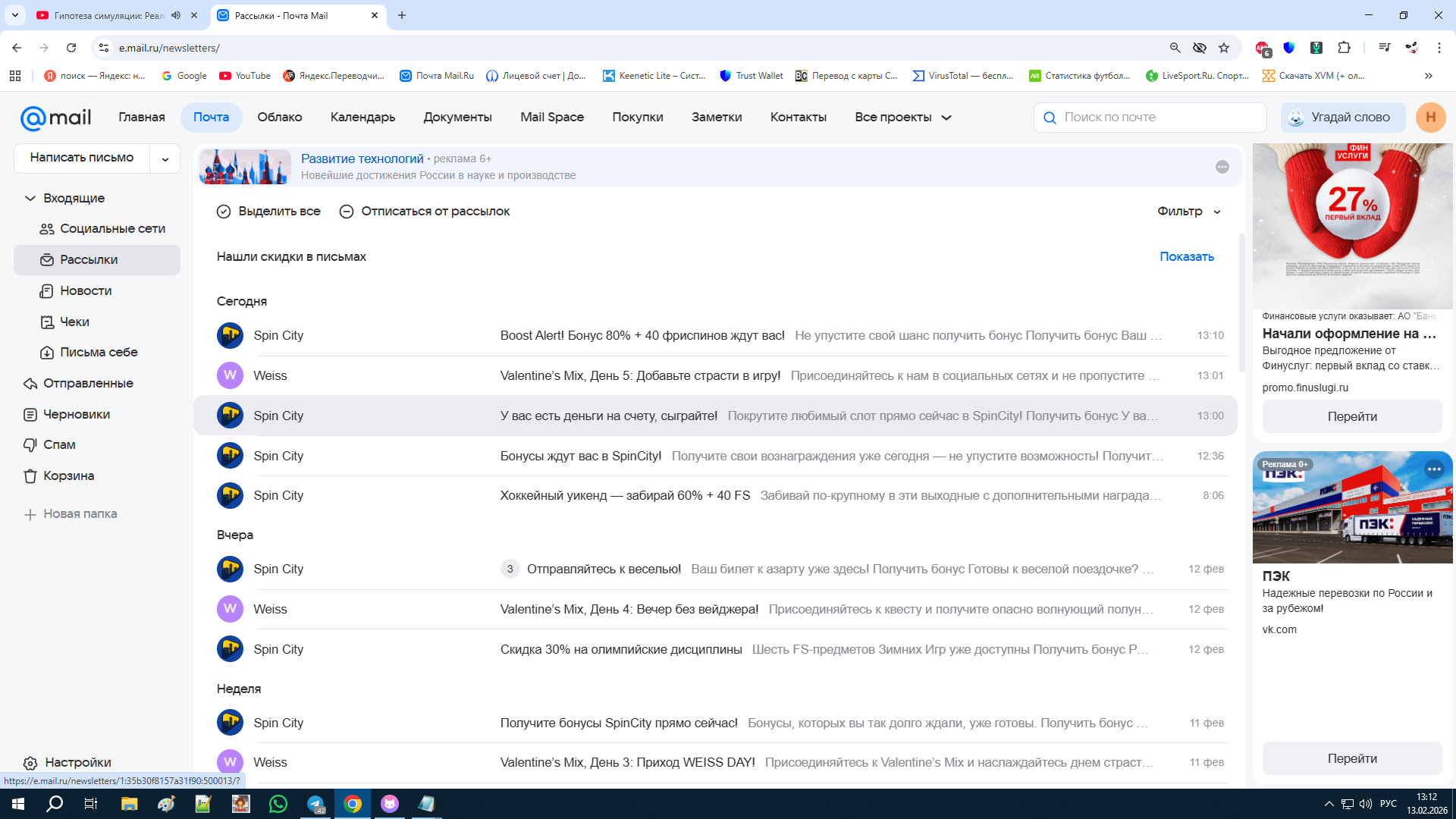Viewport: 1456px width, 819px height.
Task: Open Settings (Настройки) gear
Action: point(30,763)
